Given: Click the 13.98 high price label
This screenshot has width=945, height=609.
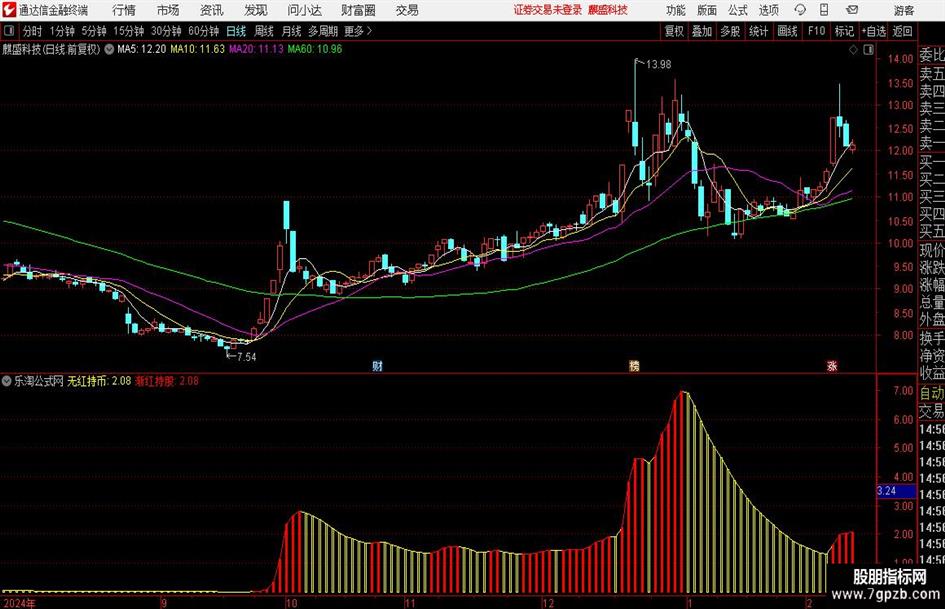Looking at the screenshot, I should tap(658, 65).
